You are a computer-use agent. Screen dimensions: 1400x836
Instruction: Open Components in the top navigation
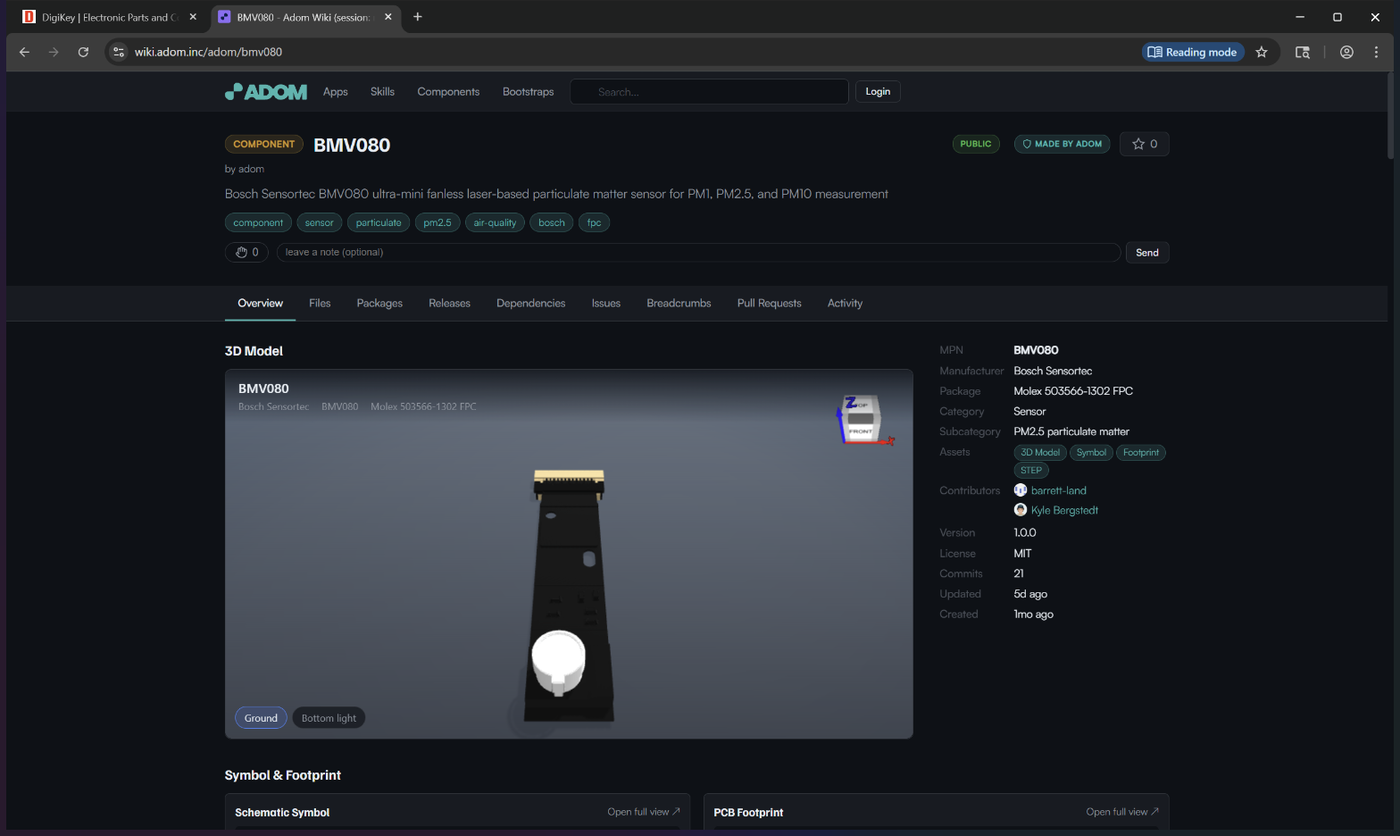(448, 91)
